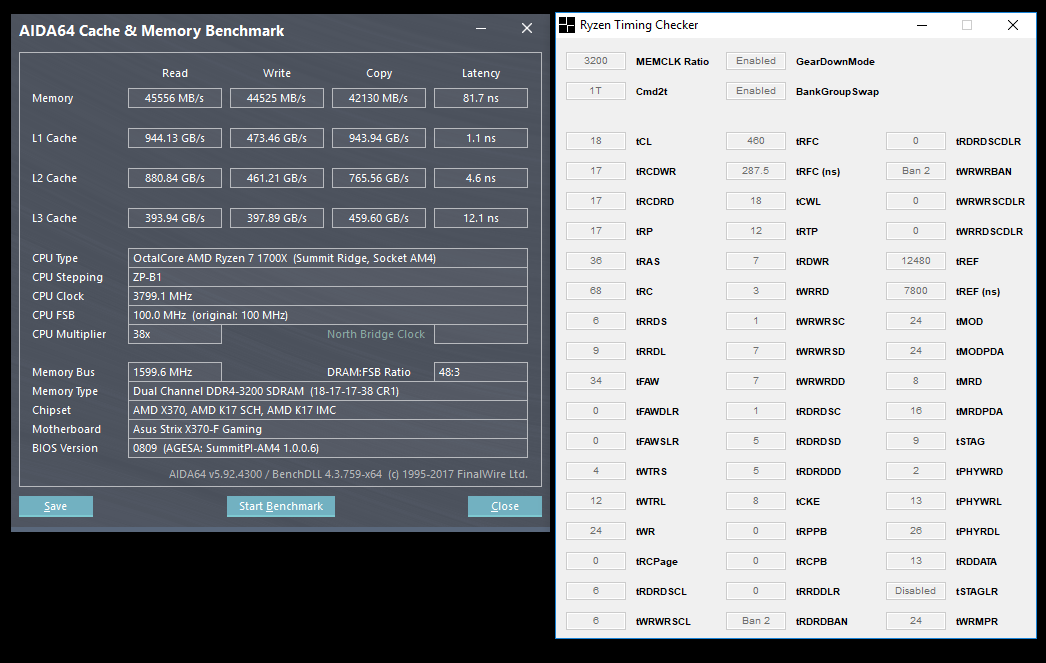The height and width of the screenshot is (663, 1046).
Task: Click the Close button in AIDA64 window
Action: pyautogui.click(x=504, y=506)
